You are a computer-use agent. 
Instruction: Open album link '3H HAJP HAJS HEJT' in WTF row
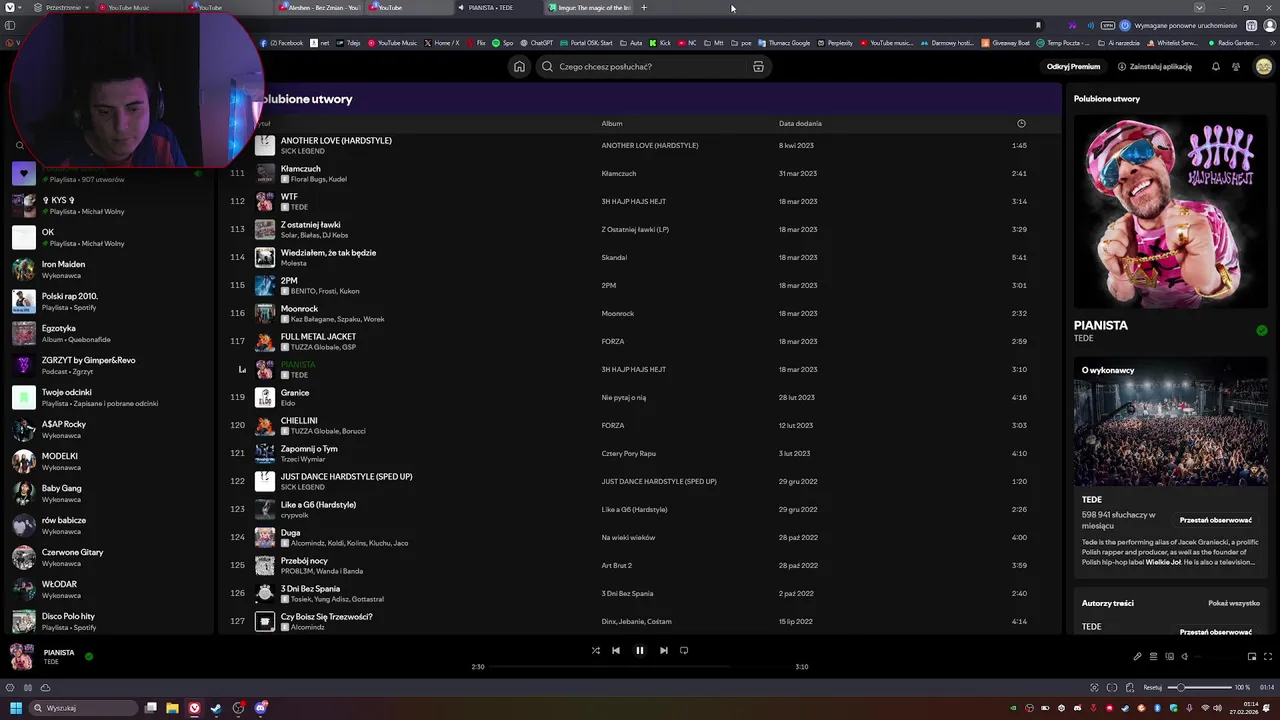tap(633, 201)
